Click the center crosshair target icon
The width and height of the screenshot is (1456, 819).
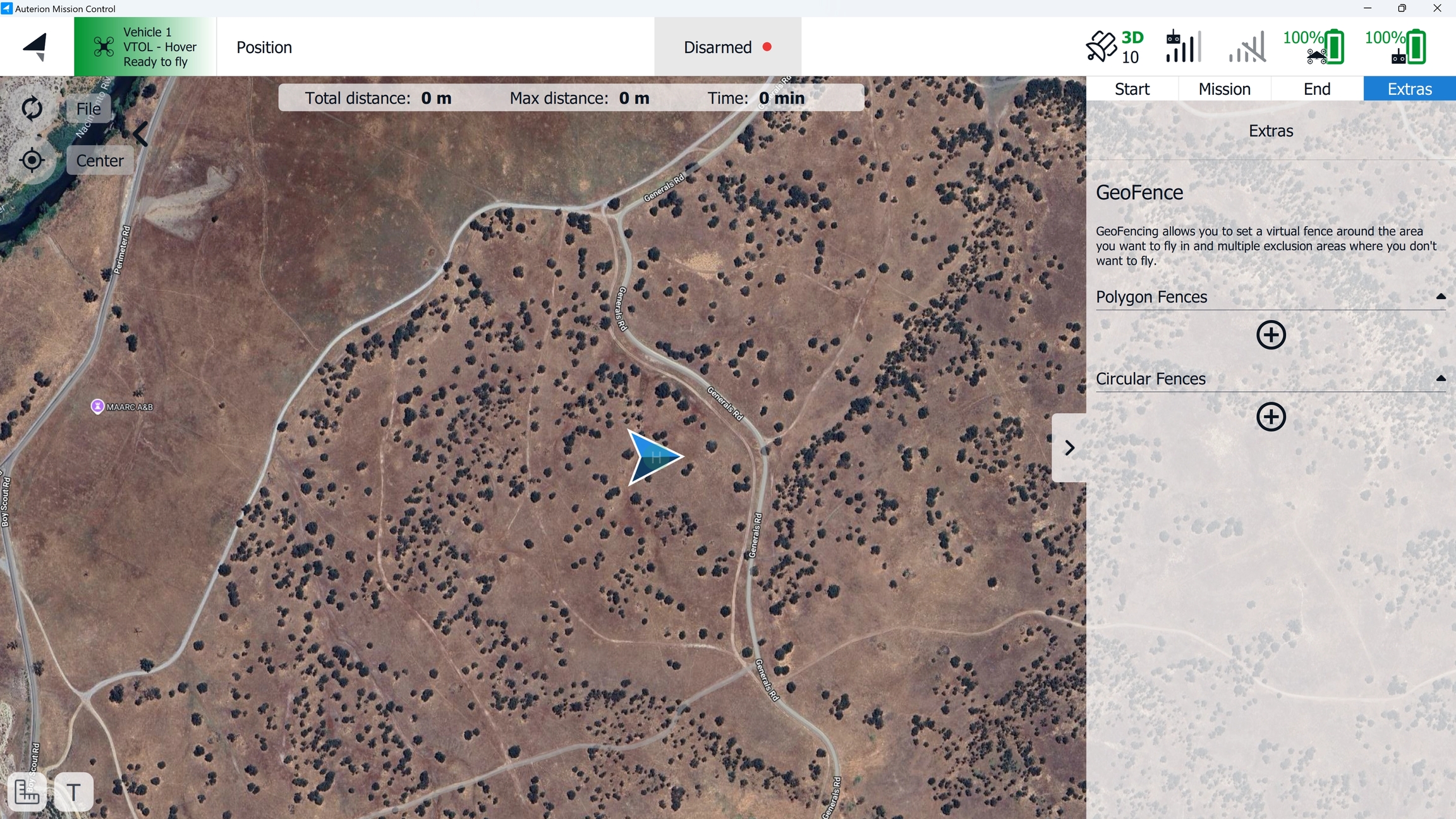tap(32, 161)
